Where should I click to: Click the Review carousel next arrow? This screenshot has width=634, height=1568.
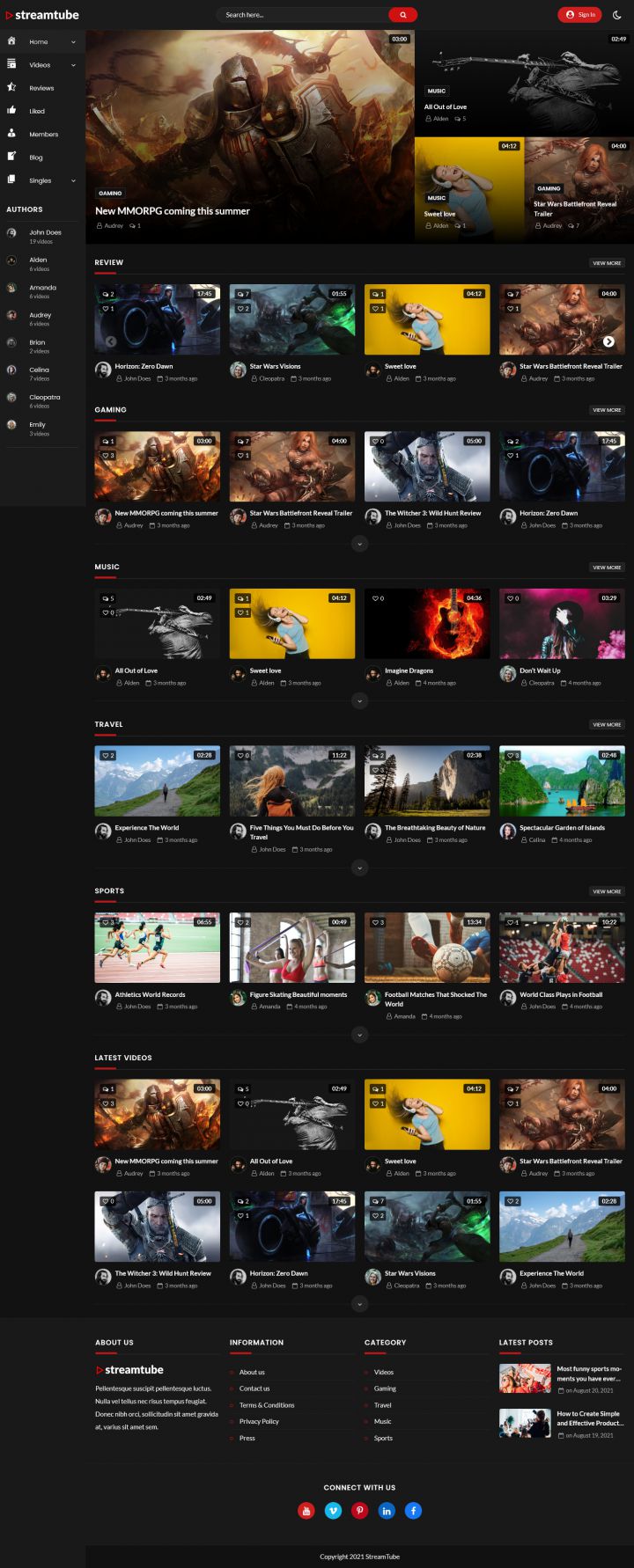(608, 341)
